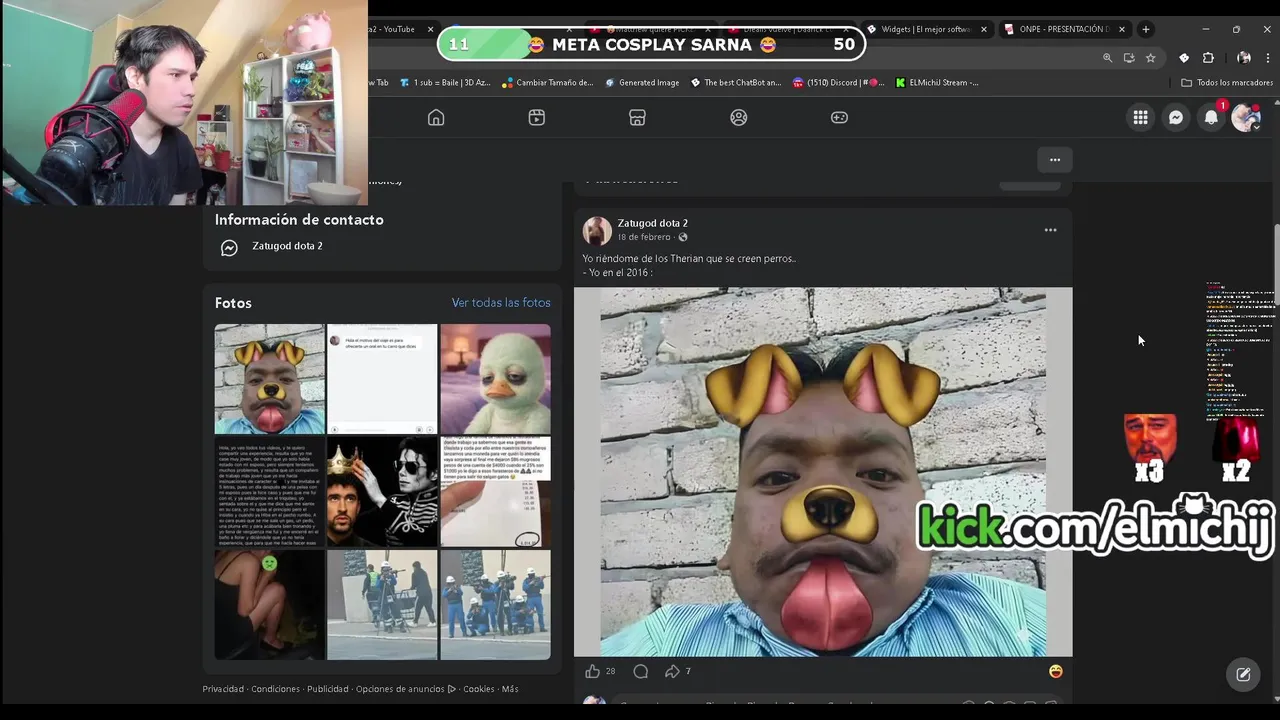Open the Facebook Gaming icon
This screenshot has width=1280, height=720.
(x=839, y=117)
